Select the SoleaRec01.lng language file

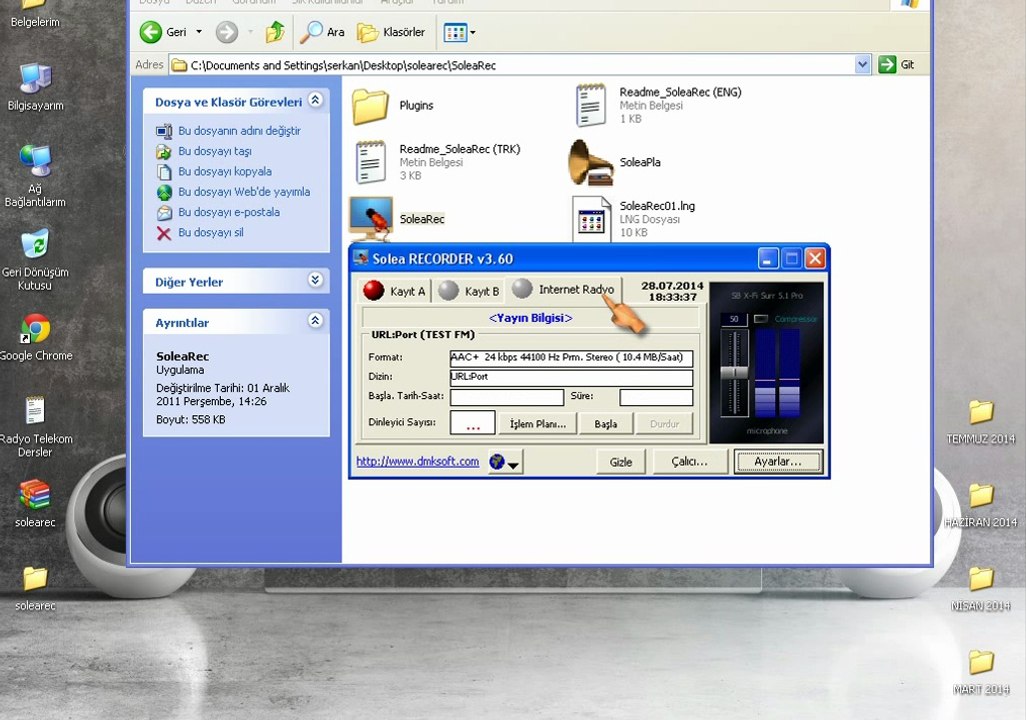click(633, 219)
